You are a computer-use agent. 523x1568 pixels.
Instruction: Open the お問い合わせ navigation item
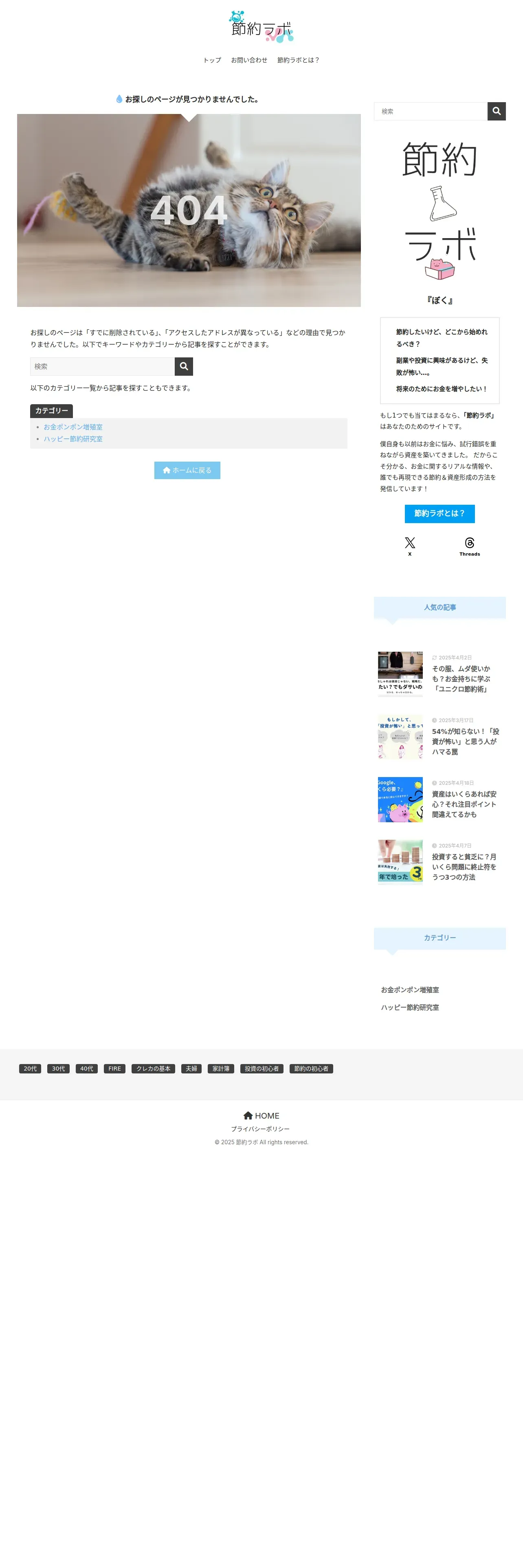pyautogui.click(x=249, y=60)
